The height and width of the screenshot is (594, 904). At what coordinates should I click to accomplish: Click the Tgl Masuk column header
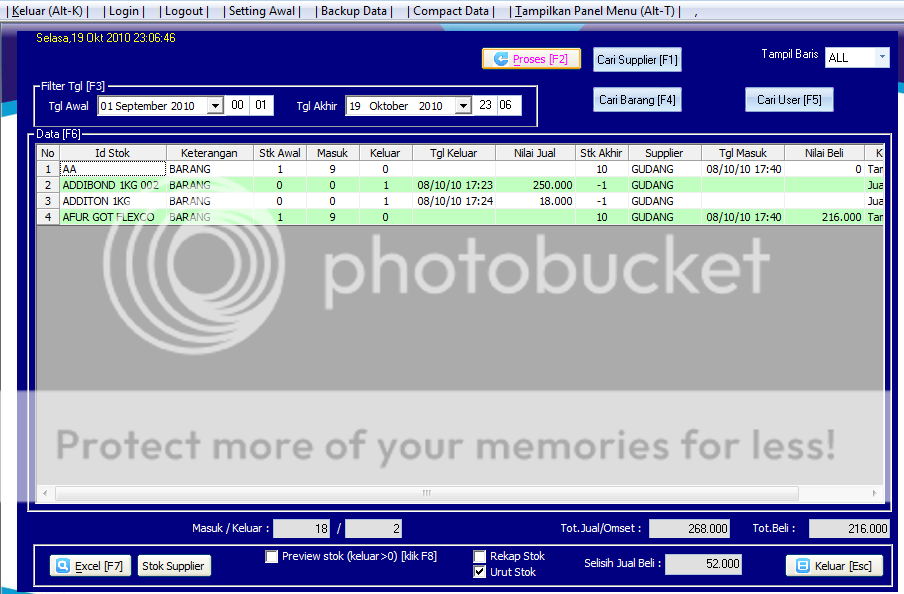pyautogui.click(x=743, y=153)
